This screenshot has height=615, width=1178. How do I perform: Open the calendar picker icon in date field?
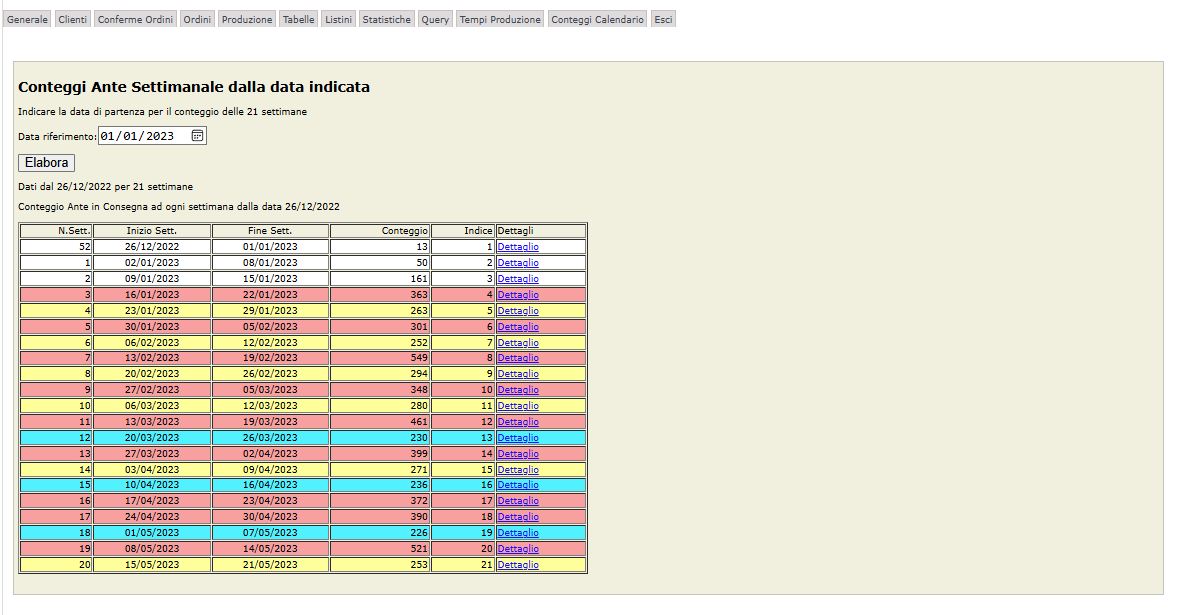(x=197, y=136)
